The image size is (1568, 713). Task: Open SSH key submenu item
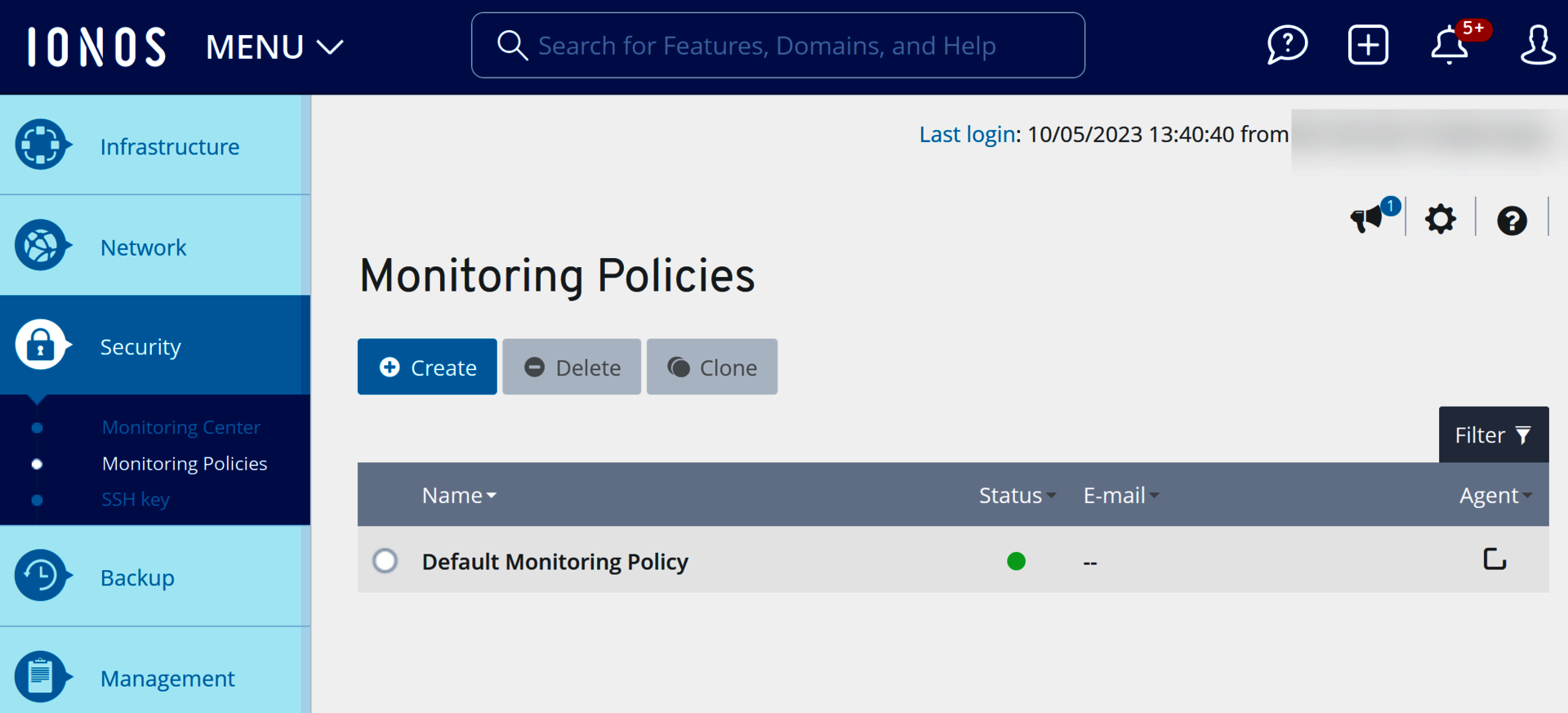tap(136, 499)
